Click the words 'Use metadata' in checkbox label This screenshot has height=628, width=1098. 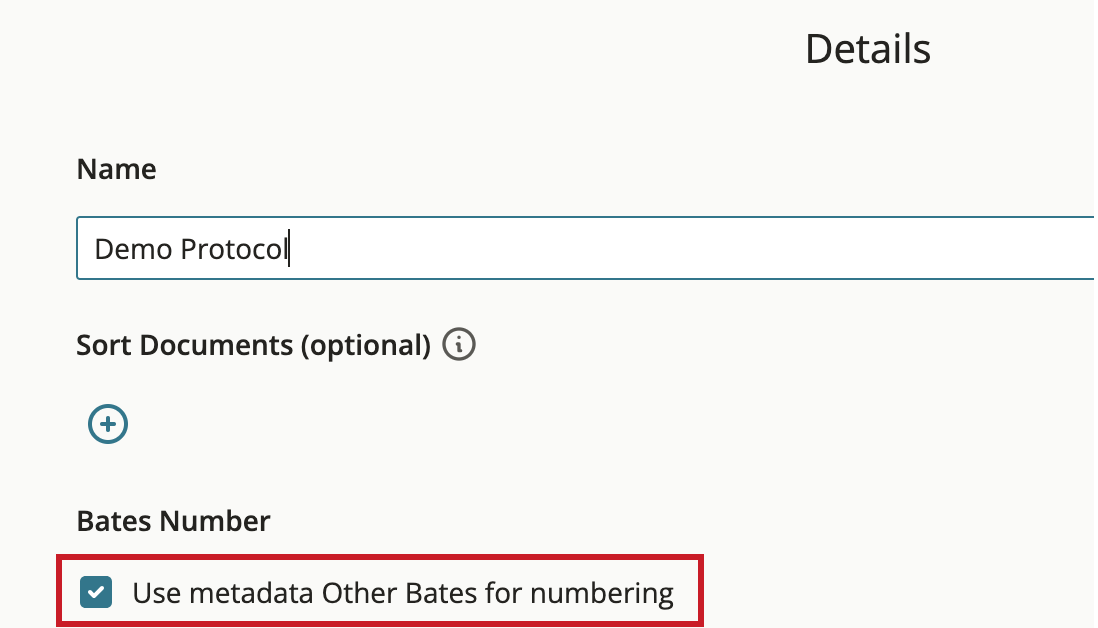pyautogui.click(x=223, y=593)
